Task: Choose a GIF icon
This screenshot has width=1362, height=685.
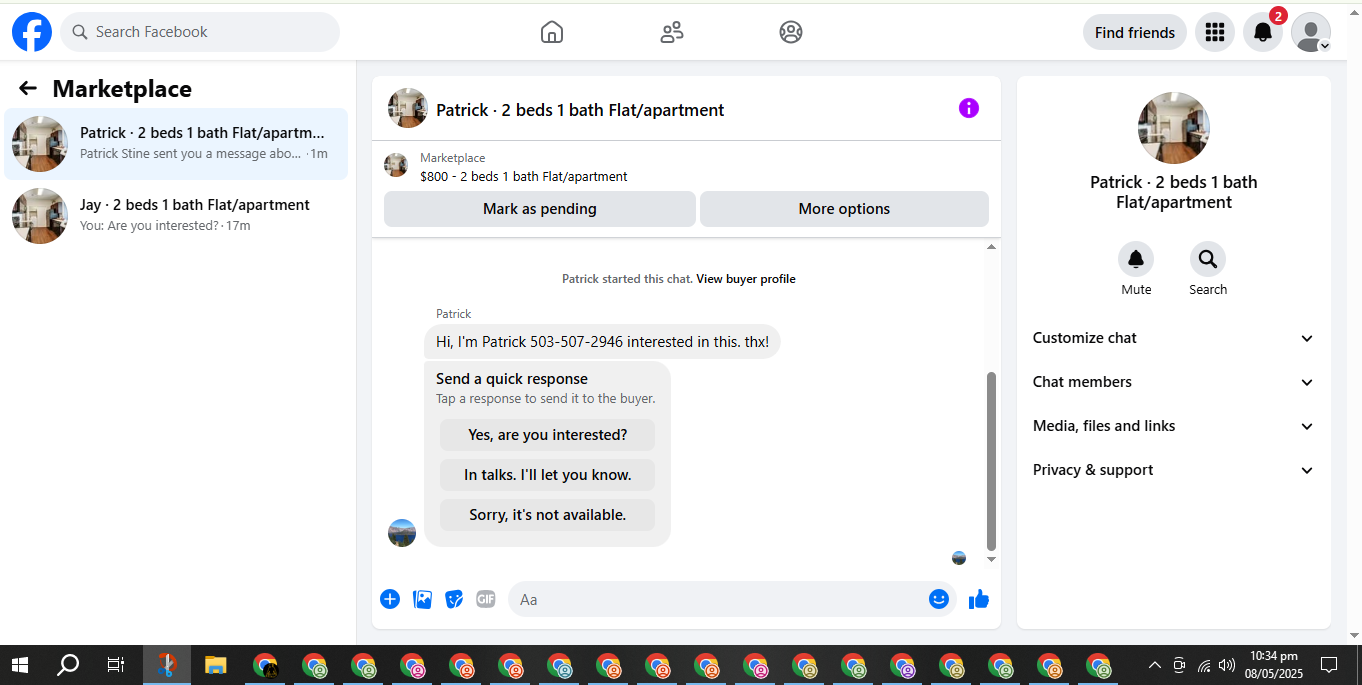Action: tap(486, 599)
